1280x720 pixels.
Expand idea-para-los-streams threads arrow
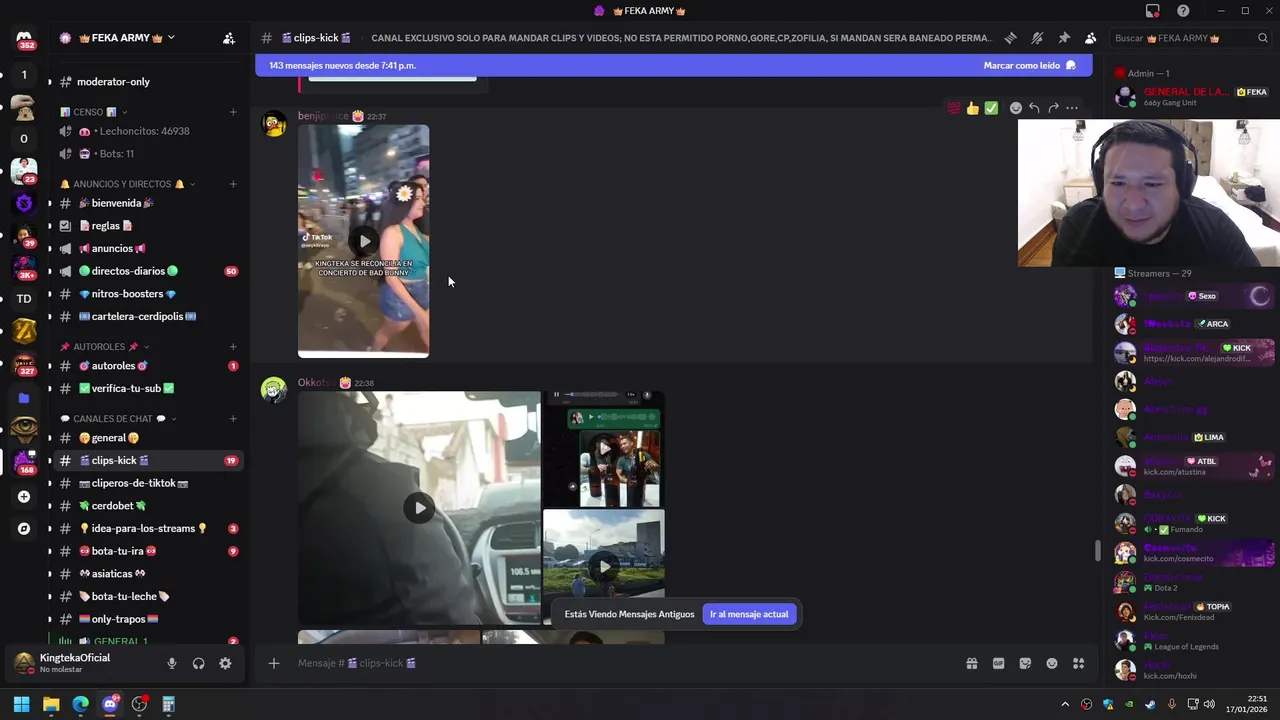click(50, 528)
